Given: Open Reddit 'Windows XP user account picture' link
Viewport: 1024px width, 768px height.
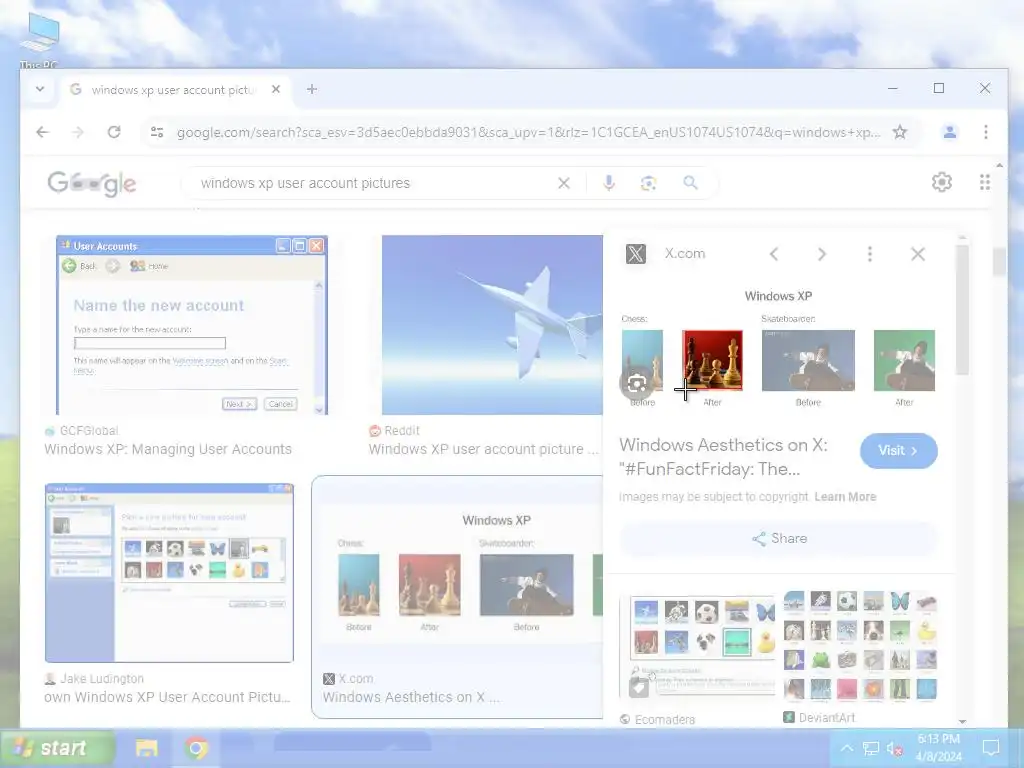Looking at the screenshot, I should click(x=483, y=449).
